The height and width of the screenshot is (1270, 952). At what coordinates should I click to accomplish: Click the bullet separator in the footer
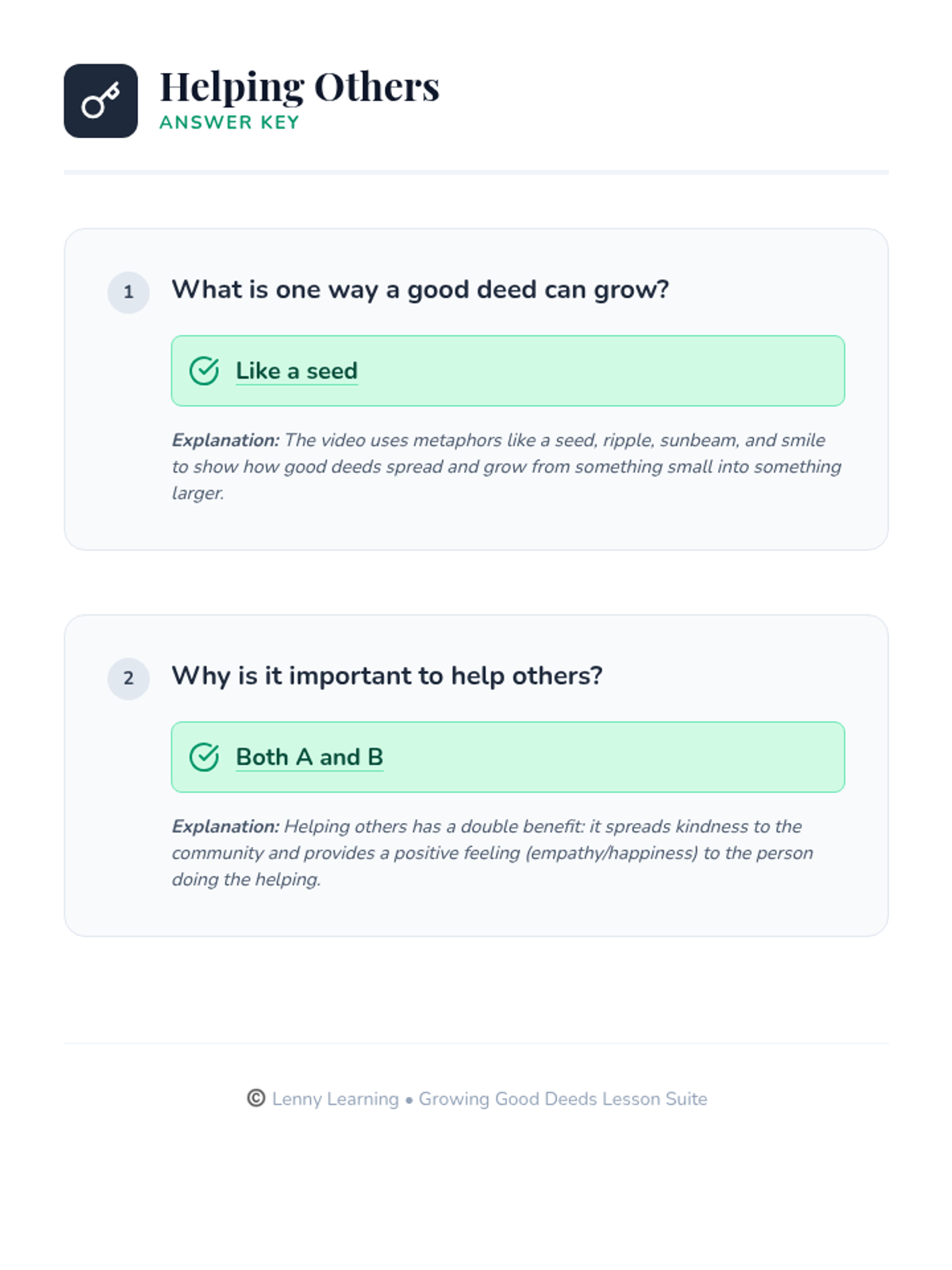[x=409, y=1100]
